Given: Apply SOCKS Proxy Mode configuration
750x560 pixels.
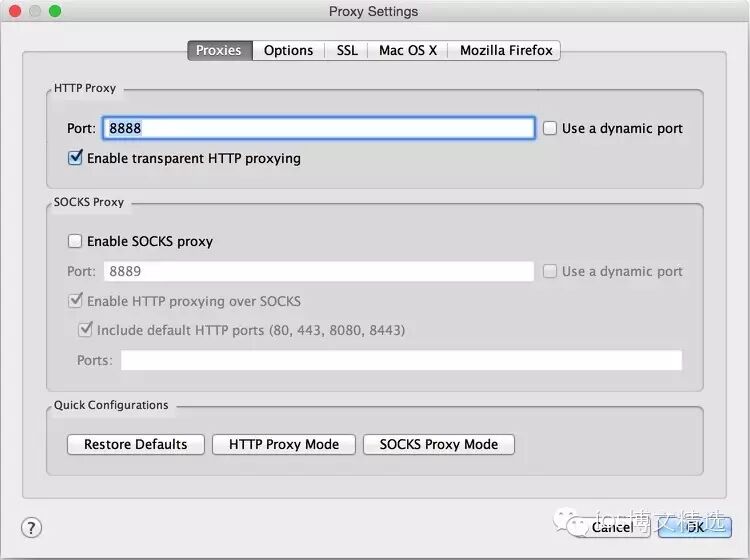Looking at the screenshot, I should point(439,444).
